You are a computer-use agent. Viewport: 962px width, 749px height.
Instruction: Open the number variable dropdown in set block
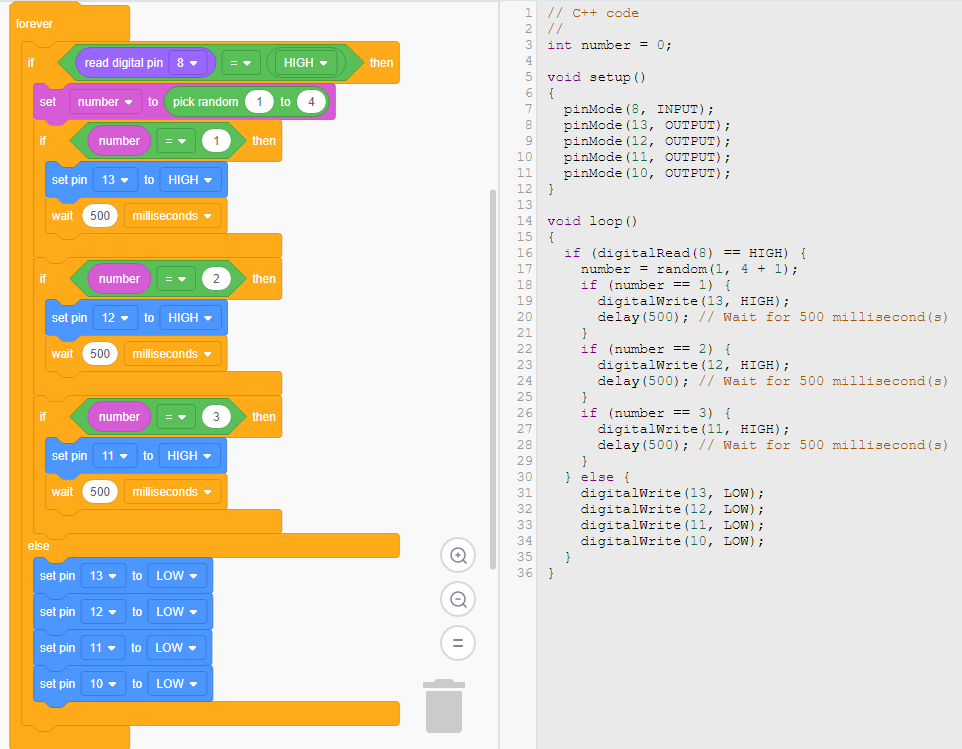click(105, 102)
